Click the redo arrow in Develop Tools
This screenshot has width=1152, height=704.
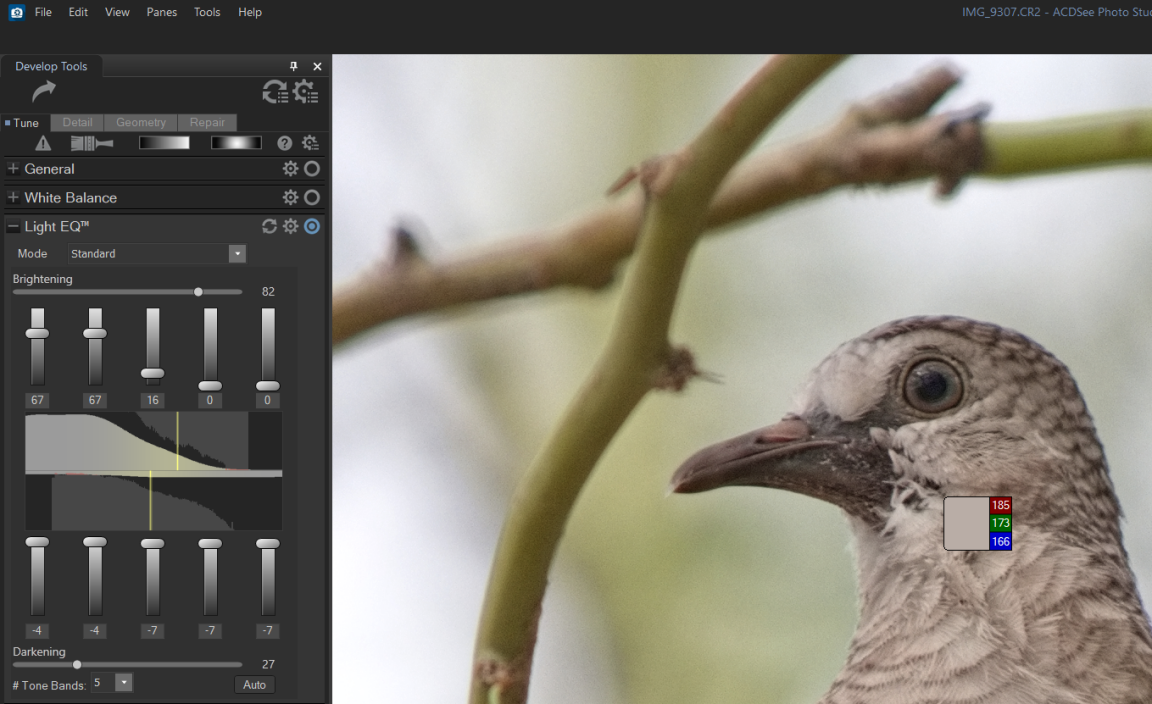pyautogui.click(x=44, y=92)
